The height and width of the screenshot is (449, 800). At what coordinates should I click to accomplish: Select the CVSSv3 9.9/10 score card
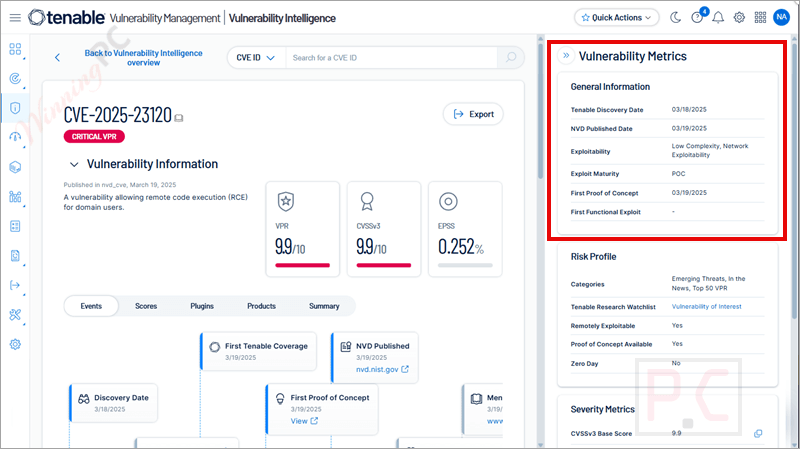pyautogui.click(x=384, y=229)
